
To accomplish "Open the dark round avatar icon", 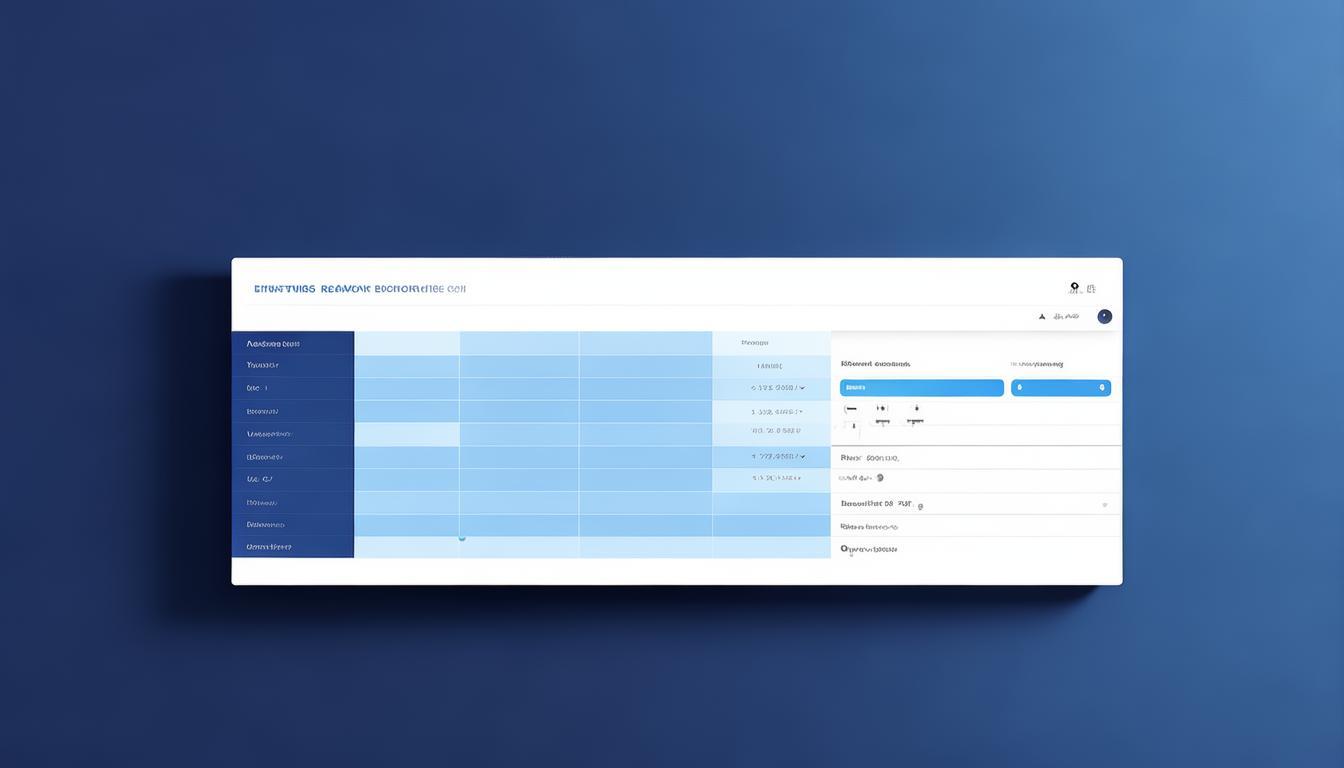I will (x=1104, y=316).
